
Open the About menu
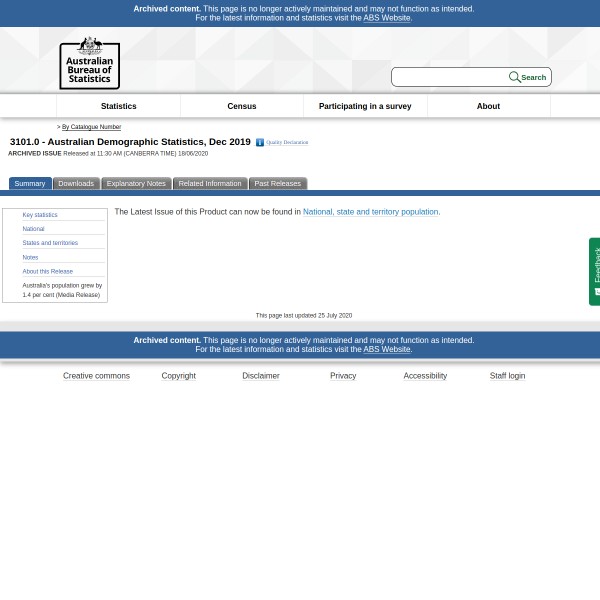point(488,106)
